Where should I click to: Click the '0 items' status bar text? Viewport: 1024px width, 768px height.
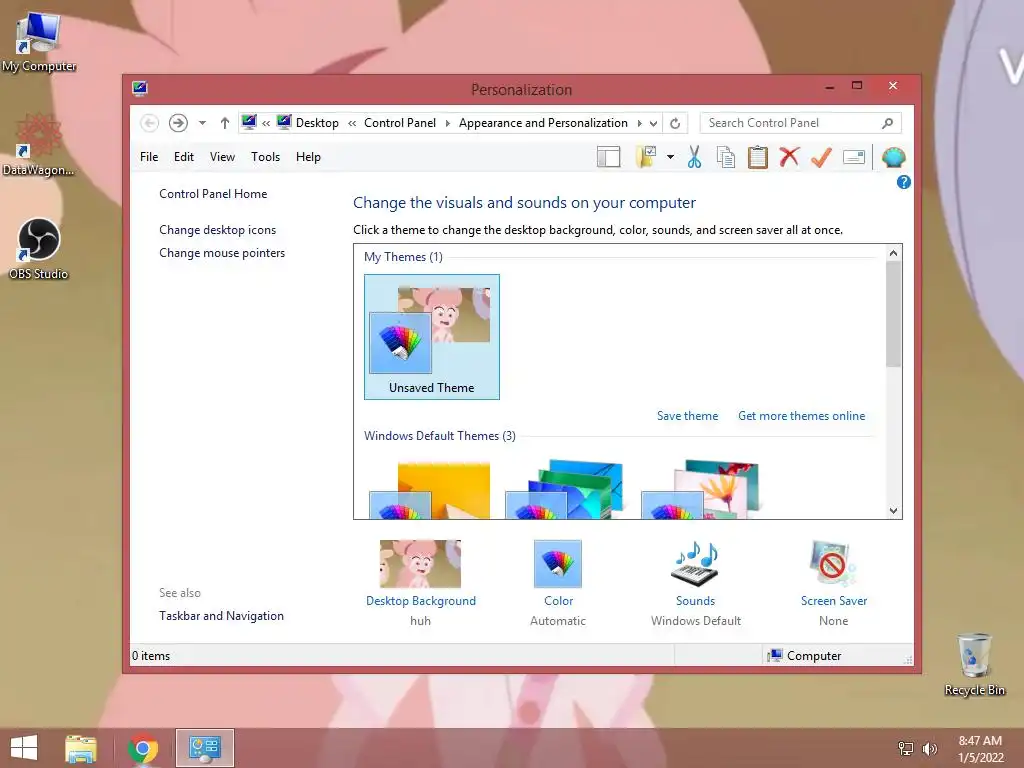coord(151,656)
